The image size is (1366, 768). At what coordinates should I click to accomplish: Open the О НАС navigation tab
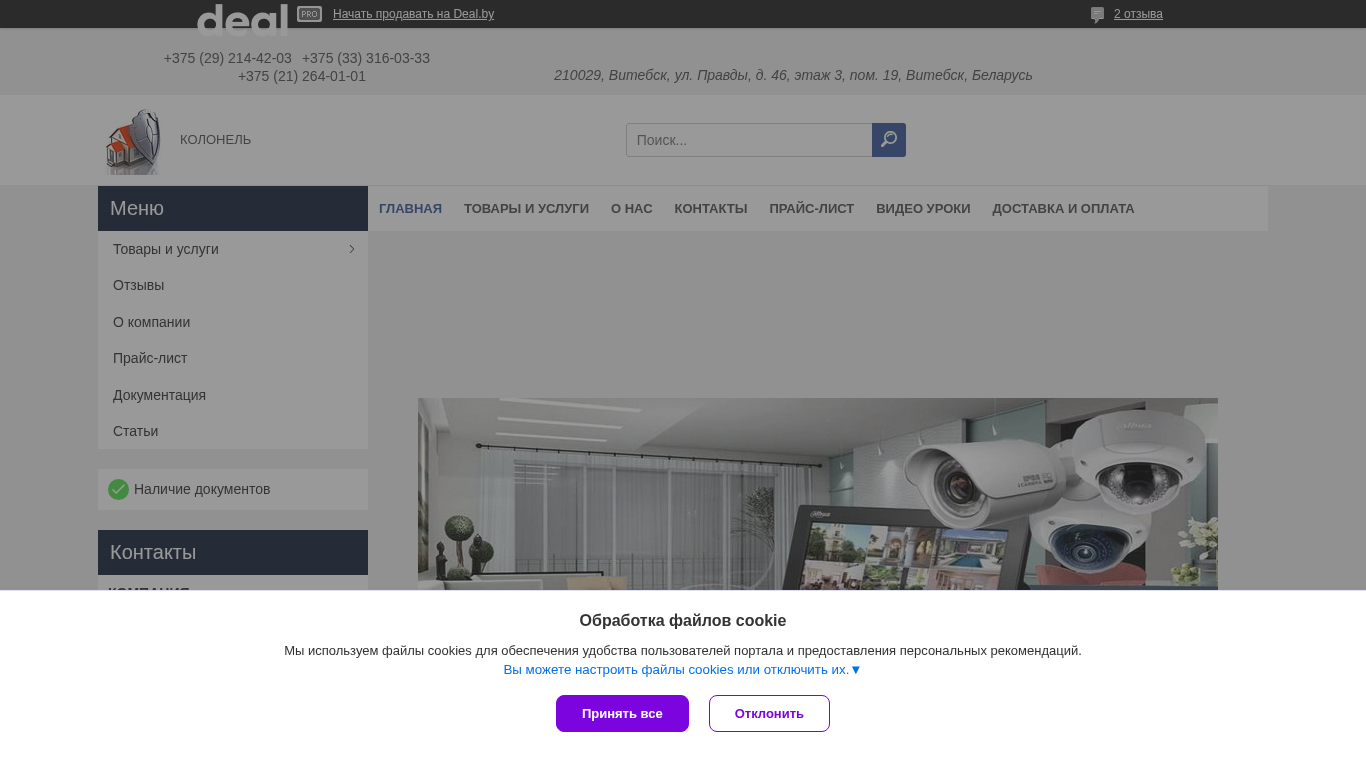click(x=632, y=209)
